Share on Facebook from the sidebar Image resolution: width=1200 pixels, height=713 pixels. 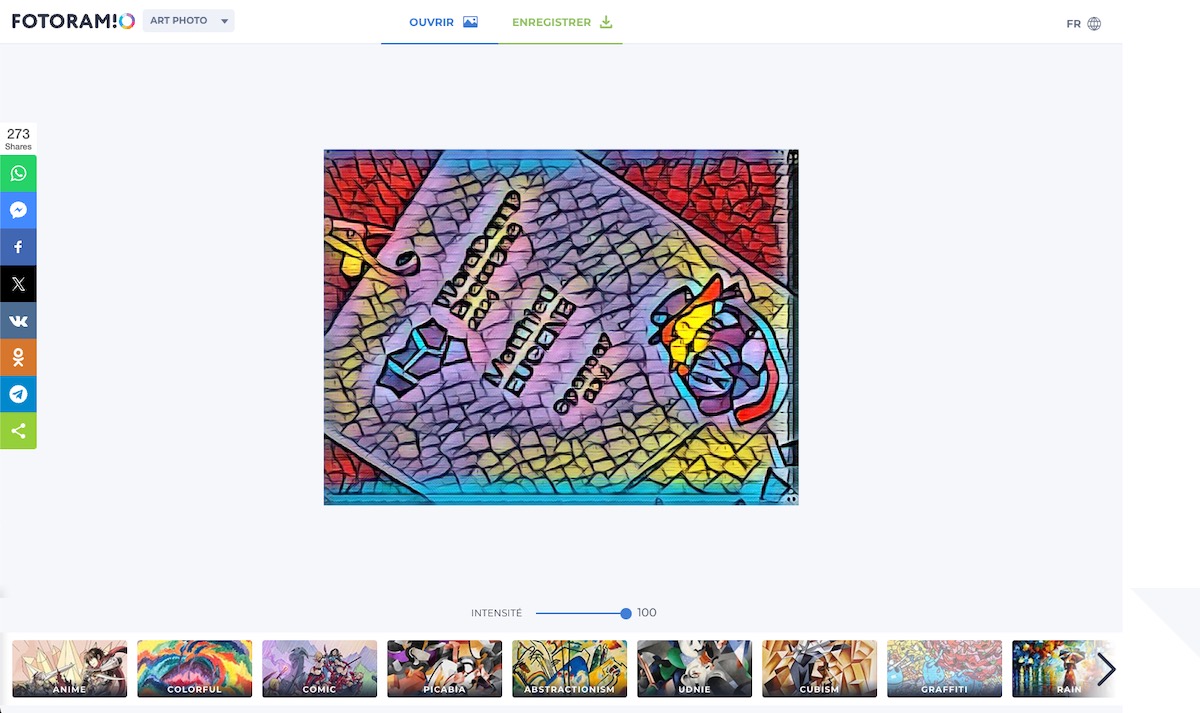point(18,247)
